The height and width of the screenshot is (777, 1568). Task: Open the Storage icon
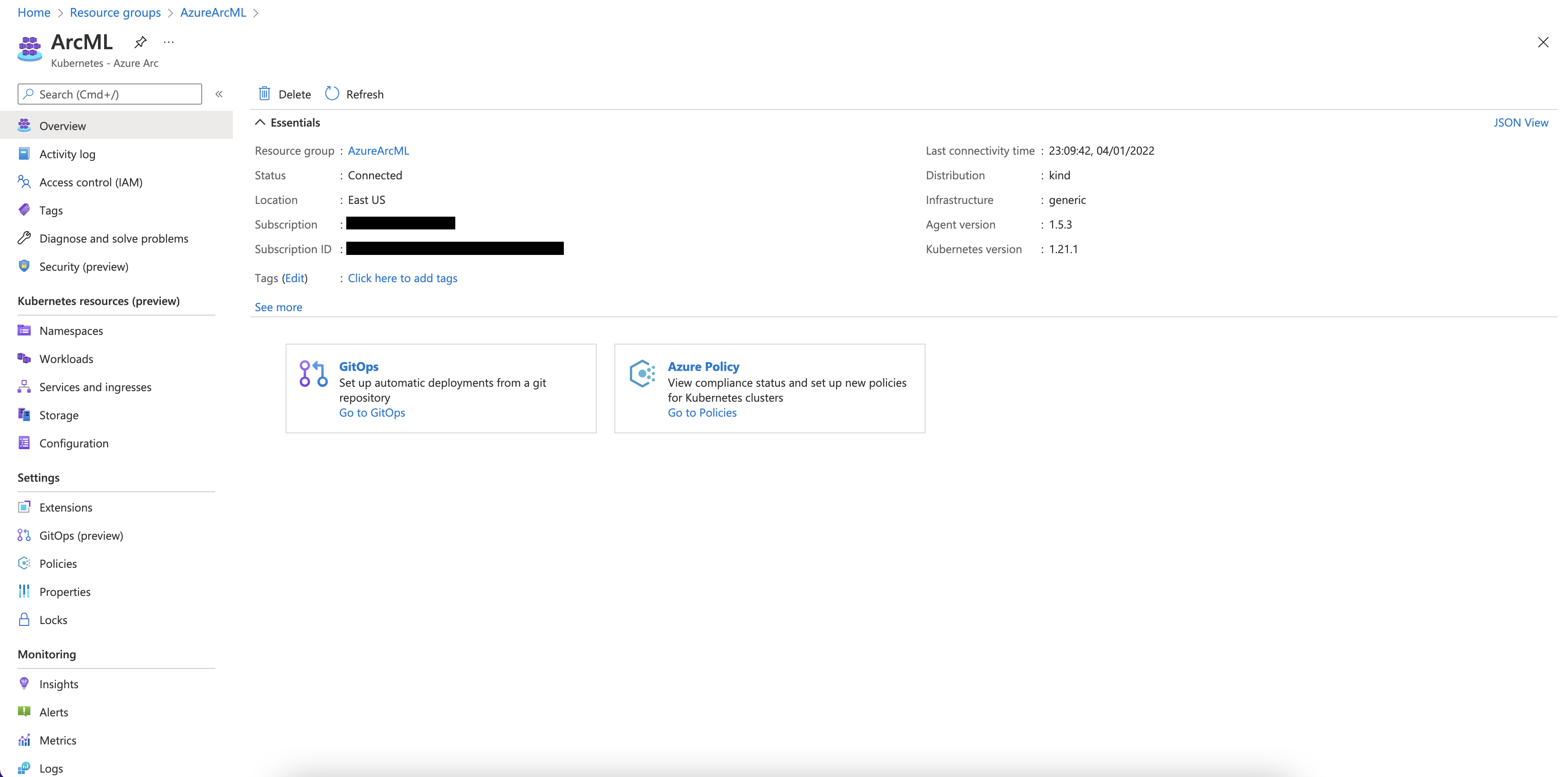click(x=24, y=415)
